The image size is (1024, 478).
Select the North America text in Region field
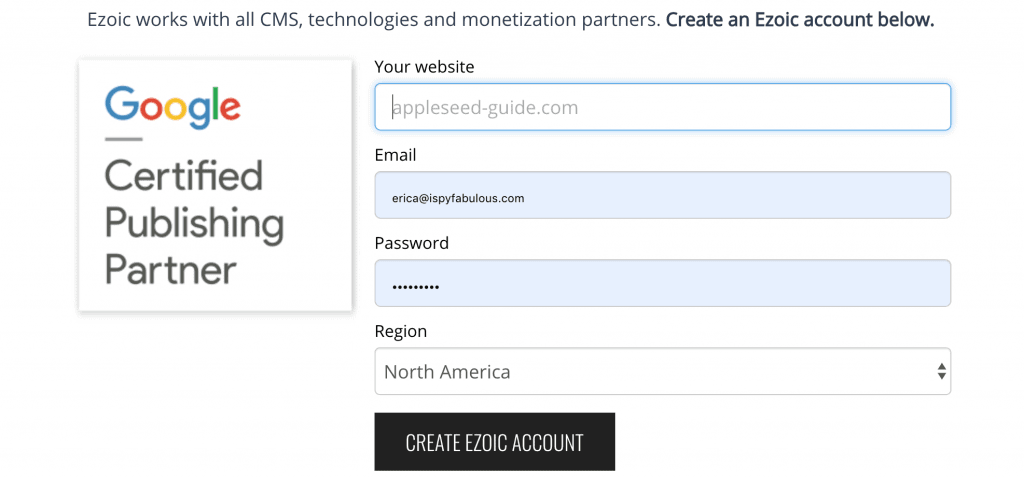[447, 372]
